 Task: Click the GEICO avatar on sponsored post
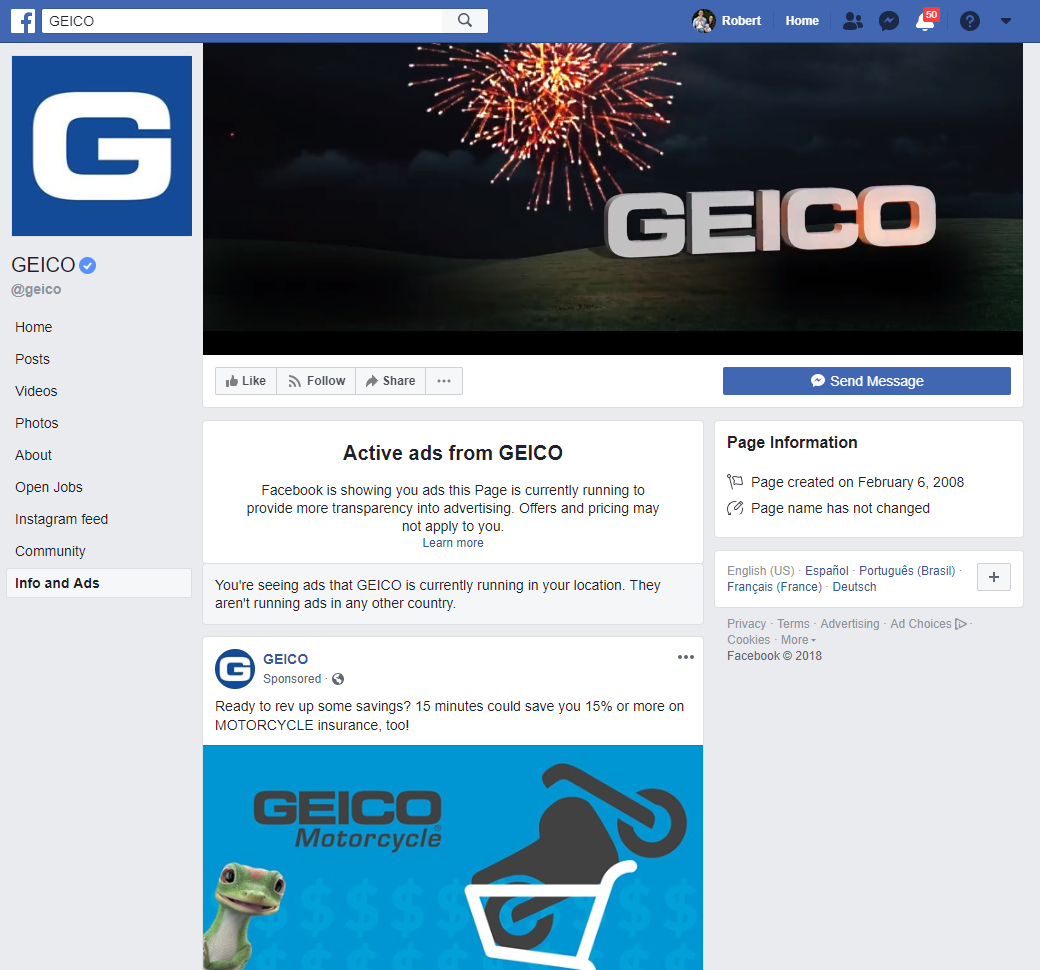tap(235, 668)
